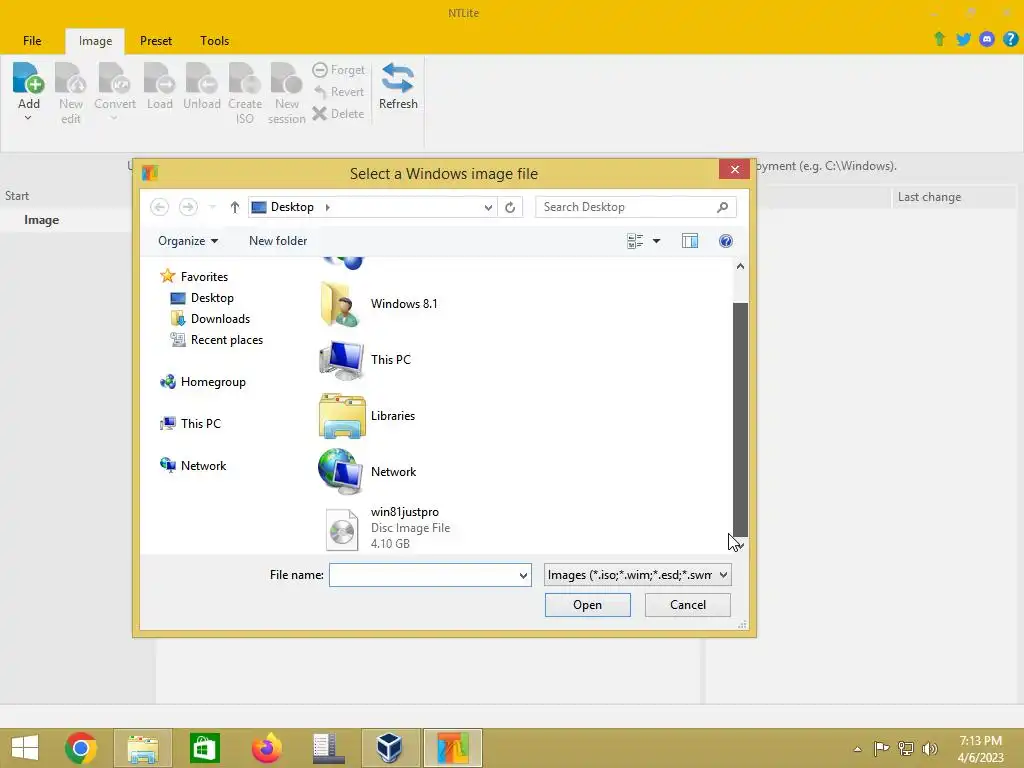Click the Search Desktop field
The height and width of the screenshot is (768, 1024).
pos(635,207)
